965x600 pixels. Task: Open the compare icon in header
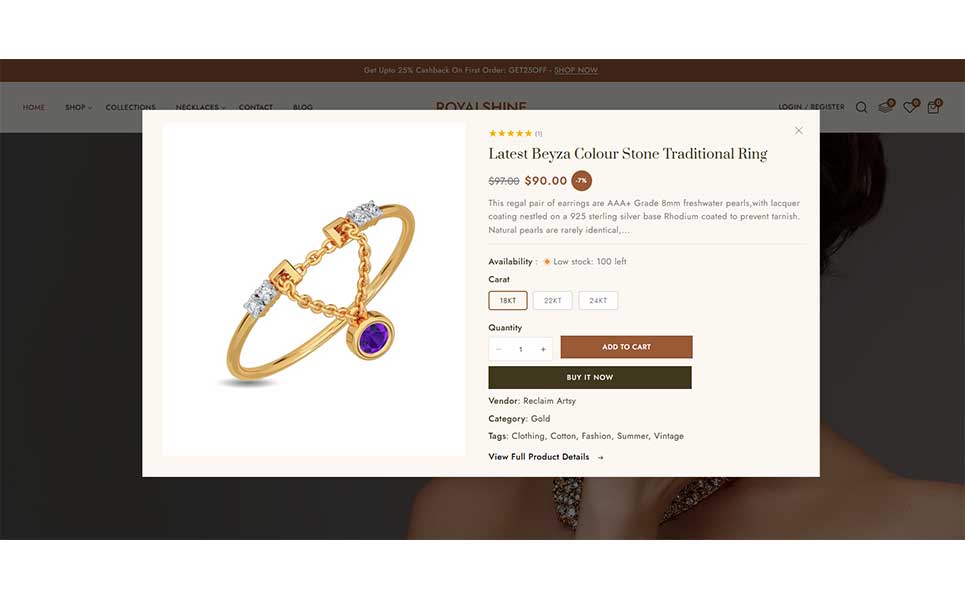(x=886, y=107)
